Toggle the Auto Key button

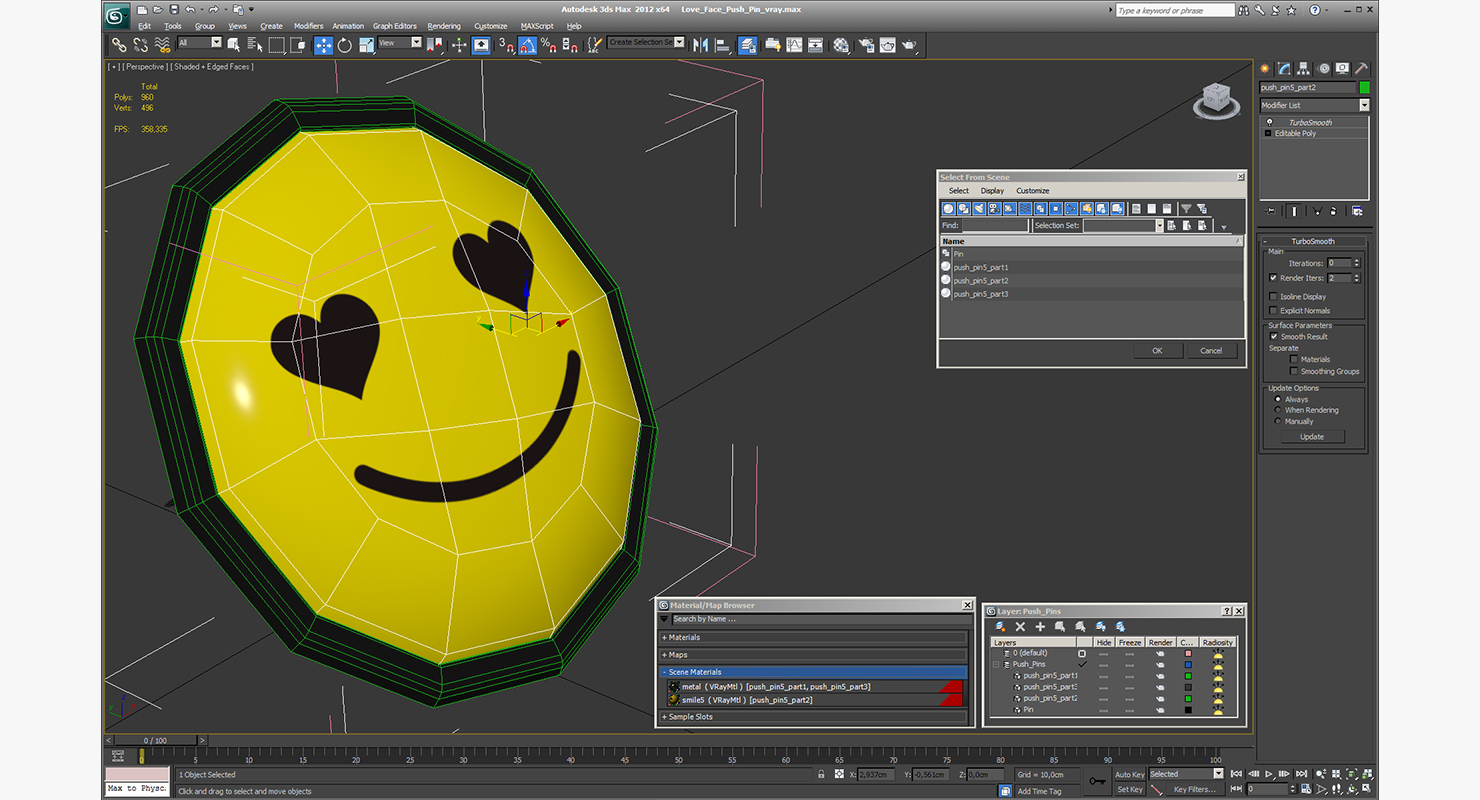1129,775
